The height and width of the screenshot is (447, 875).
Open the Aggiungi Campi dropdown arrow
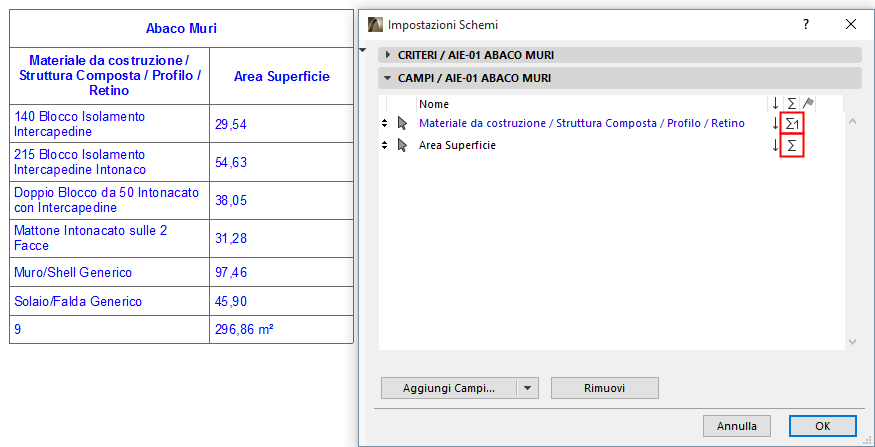(x=528, y=388)
